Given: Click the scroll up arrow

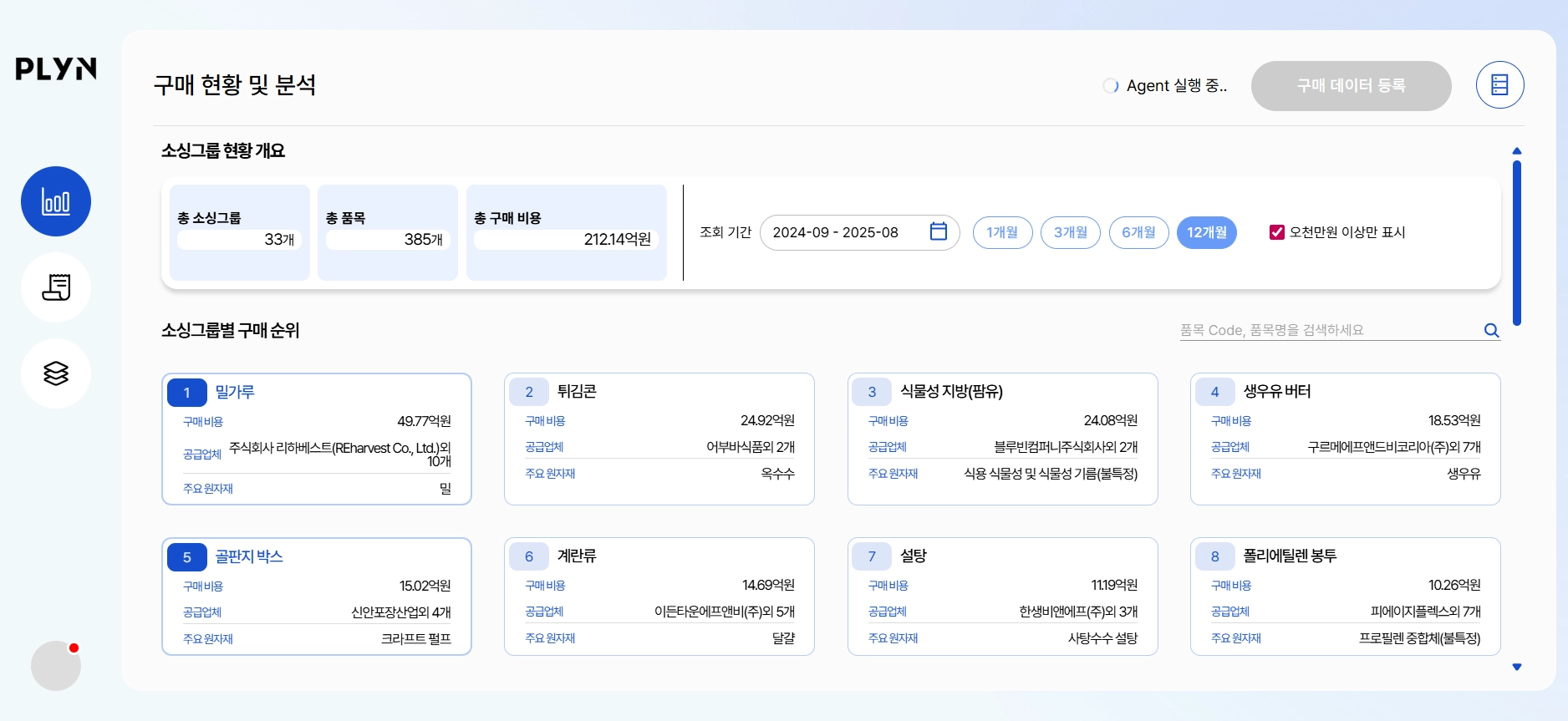Looking at the screenshot, I should [1516, 151].
